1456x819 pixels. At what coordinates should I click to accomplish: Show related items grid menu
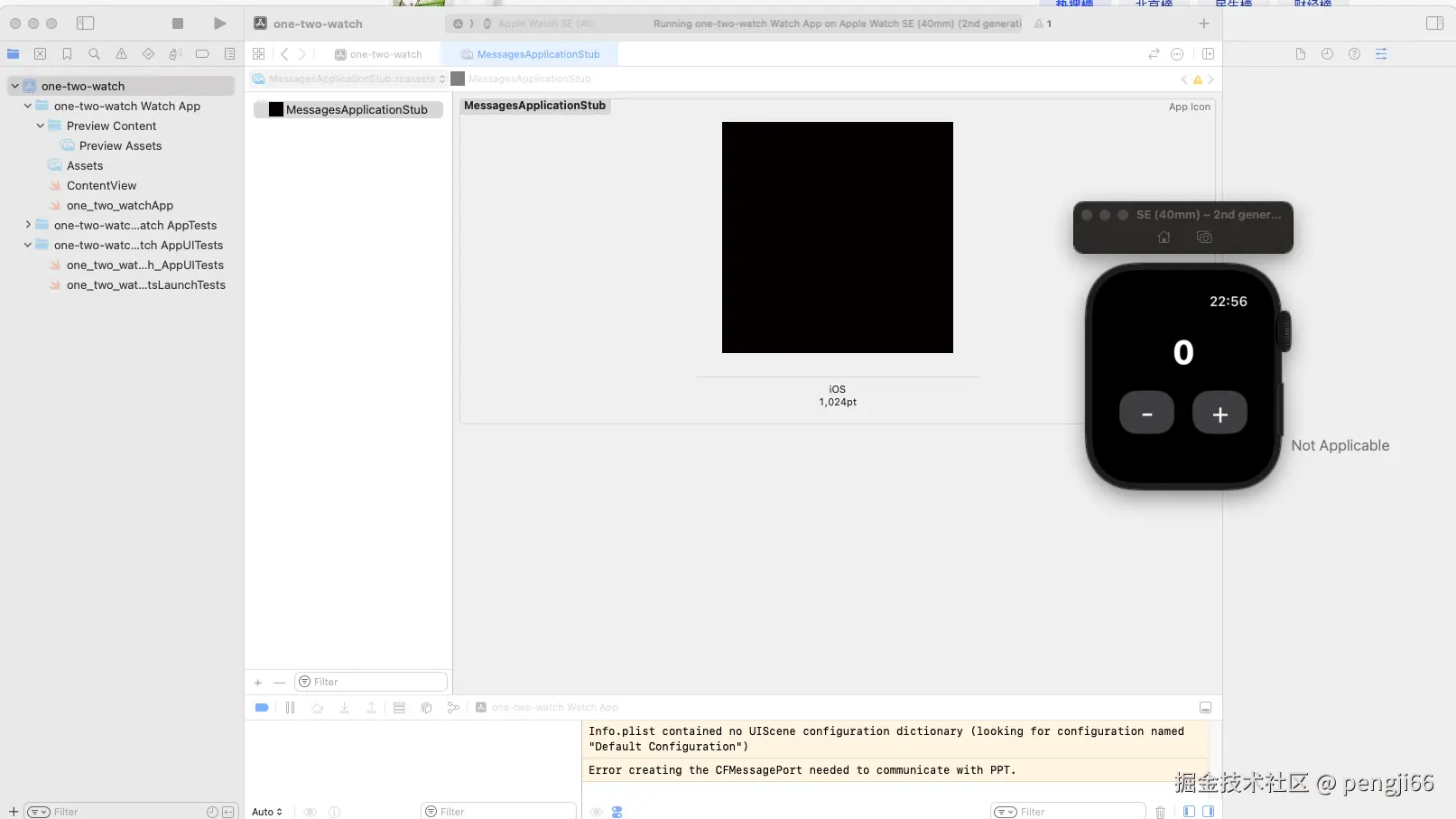(259, 54)
